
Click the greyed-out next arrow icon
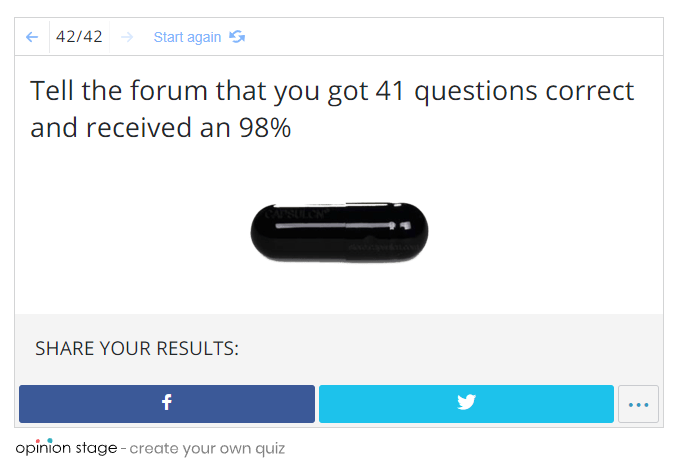pos(127,37)
